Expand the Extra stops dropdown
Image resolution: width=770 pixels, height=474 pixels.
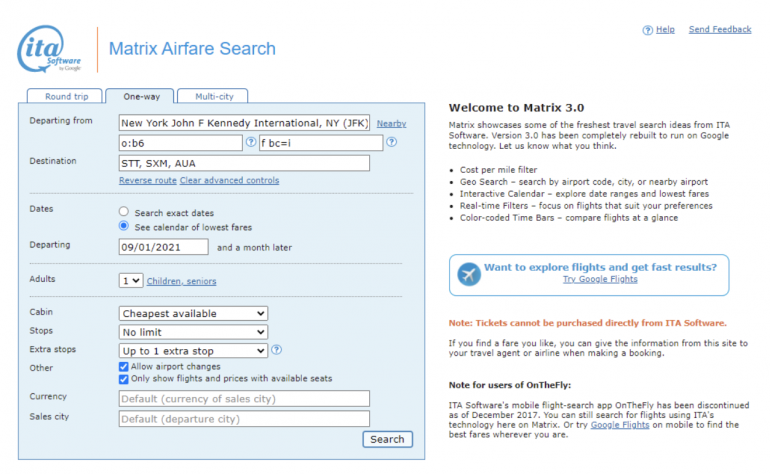pyautogui.click(x=193, y=350)
